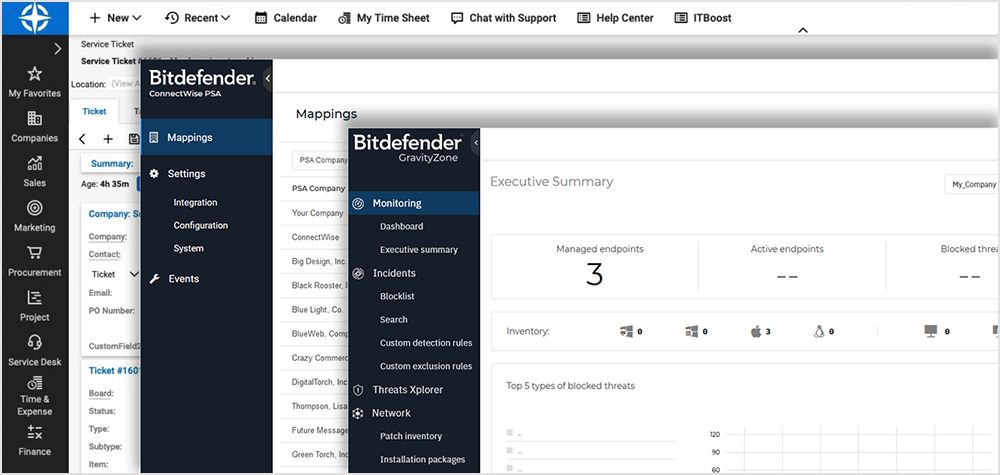1000x475 pixels.
Task: Select Mappings in Bitdefender menu
Action: [189, 138]
